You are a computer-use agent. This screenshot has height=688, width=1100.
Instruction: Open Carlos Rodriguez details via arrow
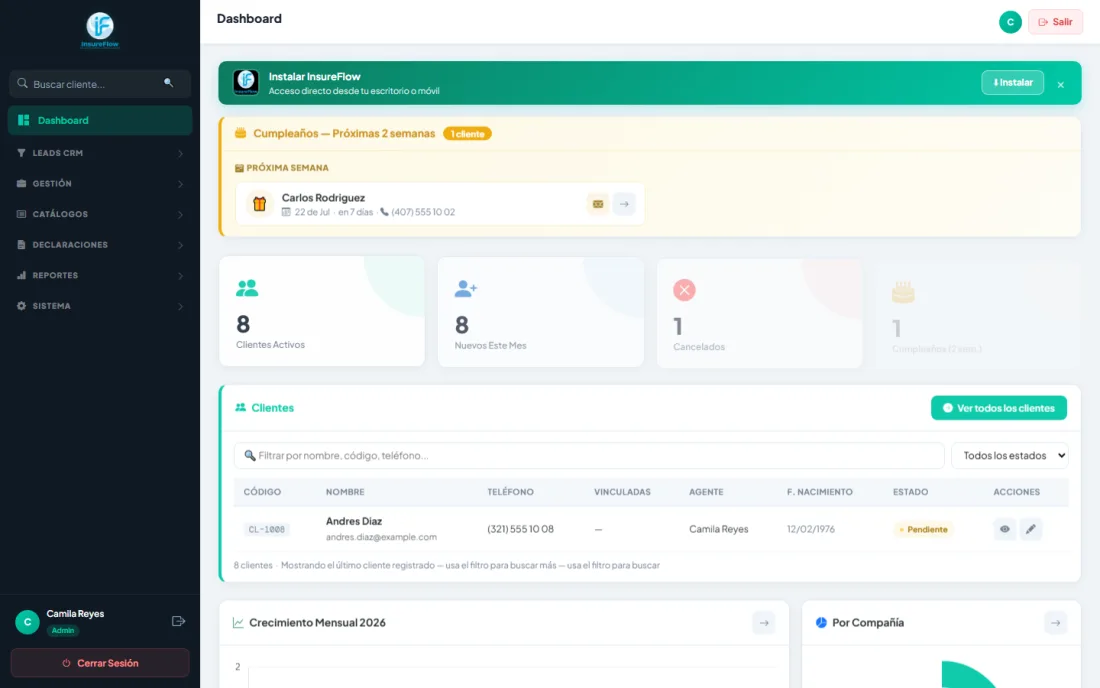coord(624,204)
